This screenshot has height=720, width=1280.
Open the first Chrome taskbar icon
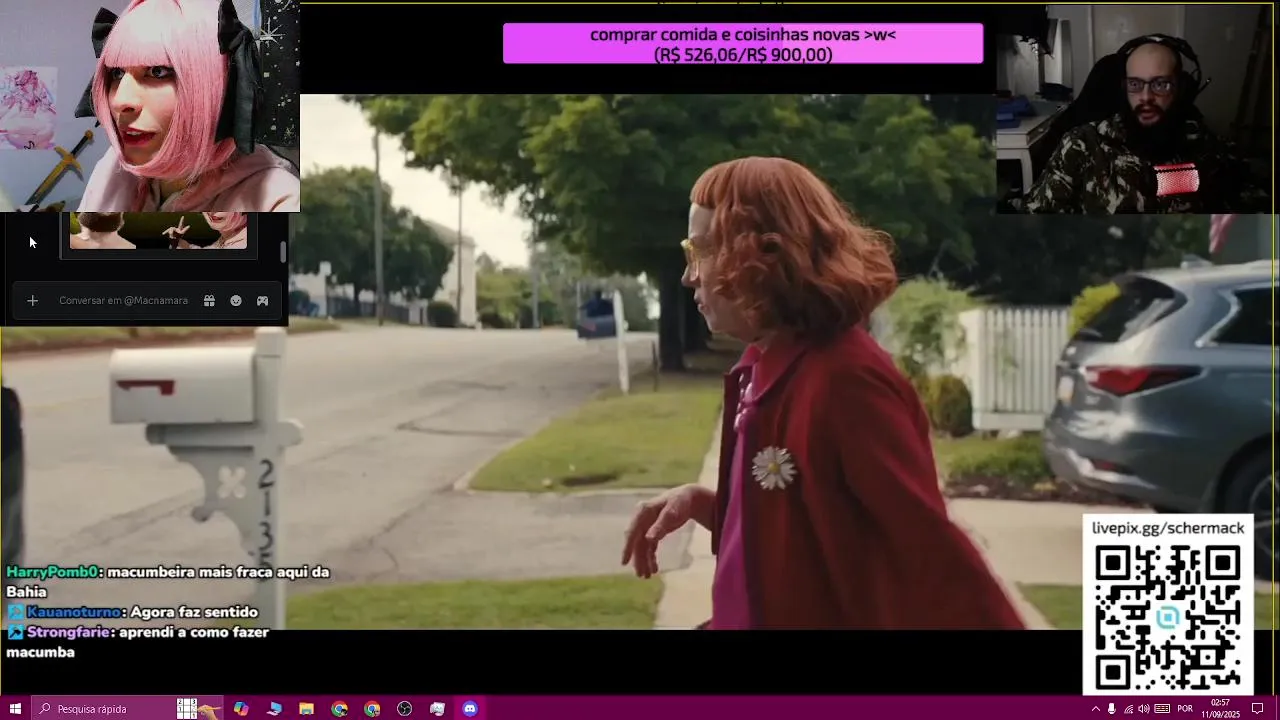[x=340, y=709]
